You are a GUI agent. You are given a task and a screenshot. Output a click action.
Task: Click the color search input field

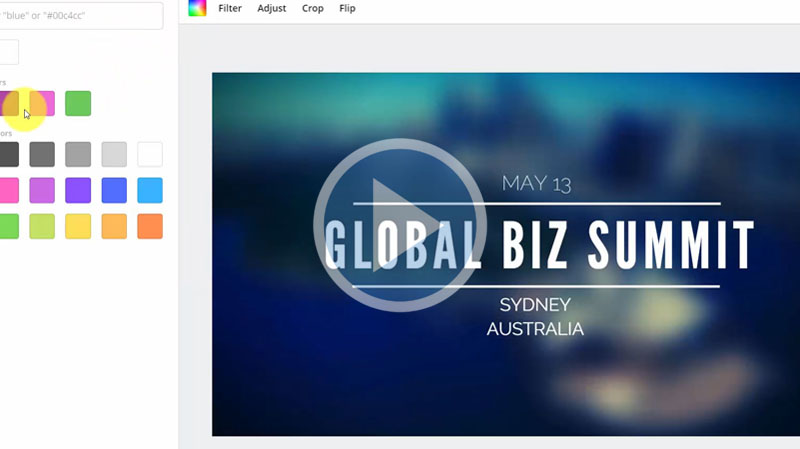pyautogui.click(x=80, y=15)
